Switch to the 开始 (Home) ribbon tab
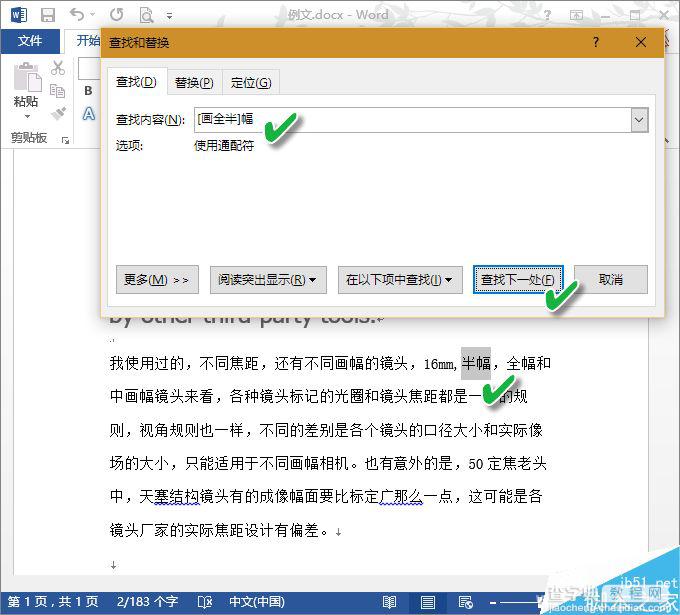The width and height of the screenshot is (680, 615). [x=88, y=41]
